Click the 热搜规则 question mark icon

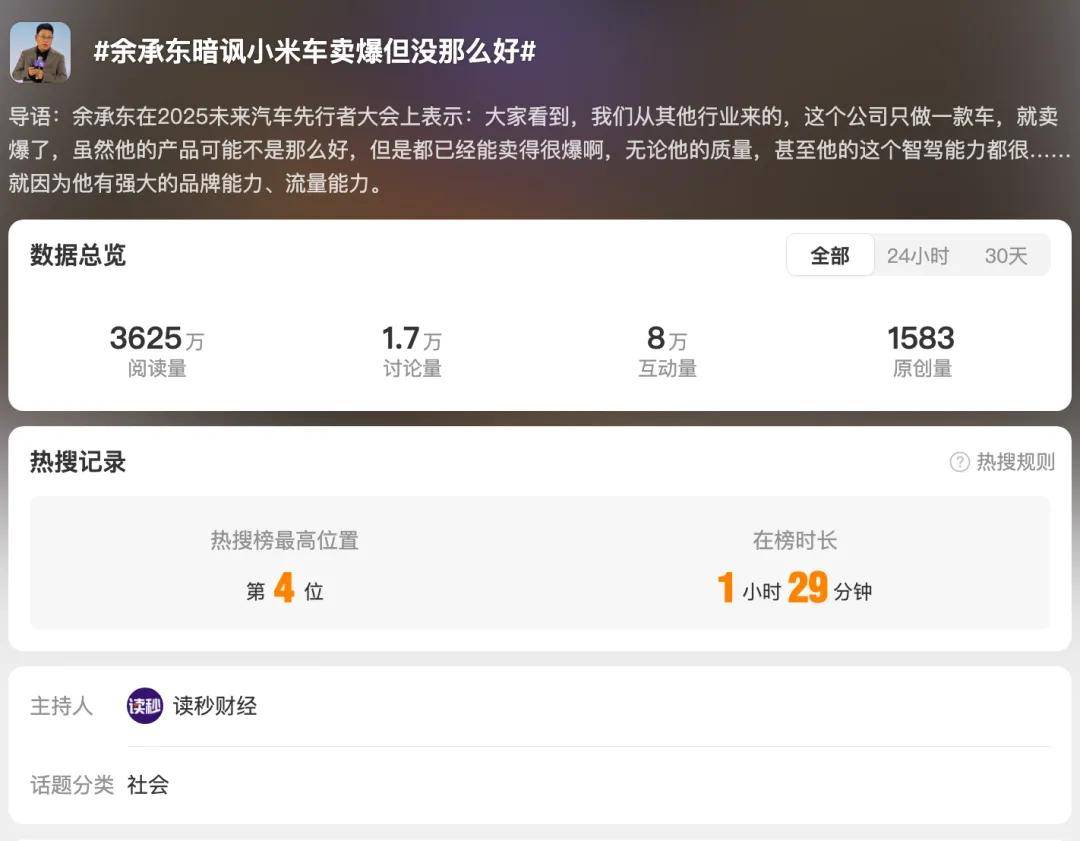coord(959,462)
